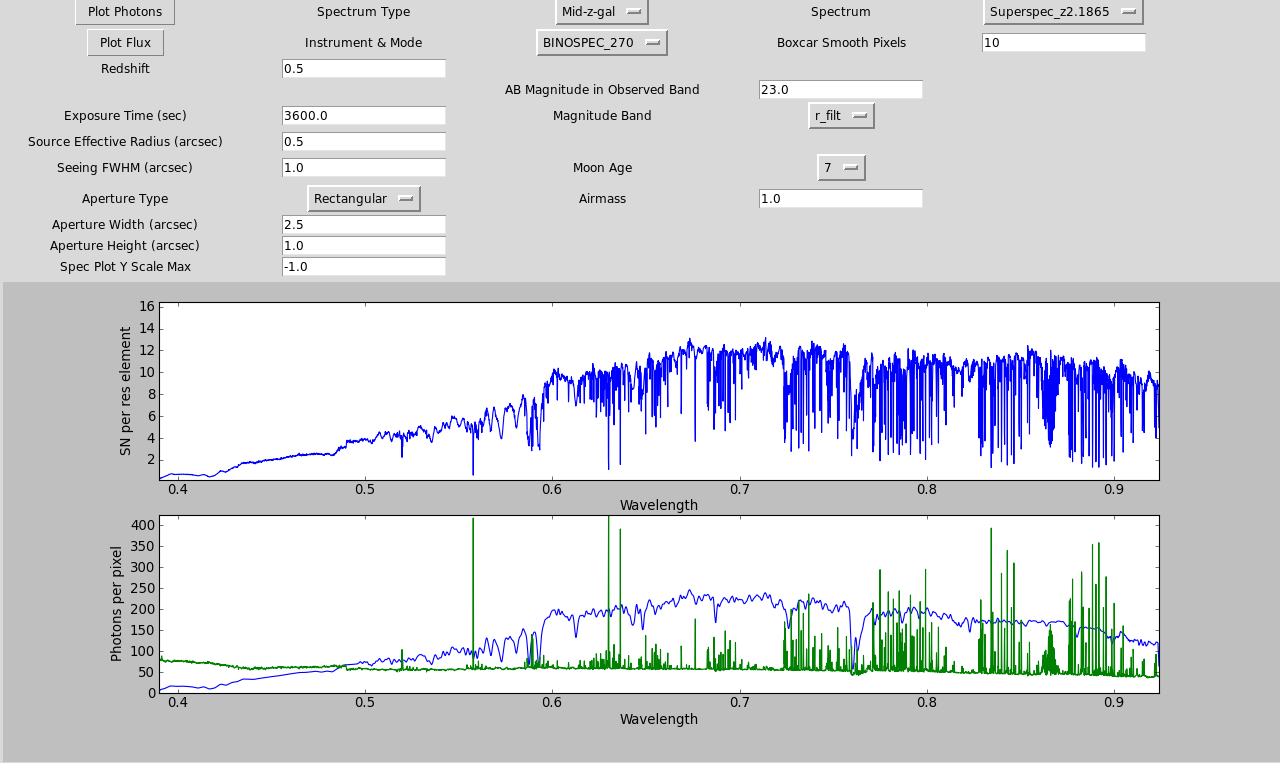Image resolution: width=1280 pixels, height=763 pixels.
Task: Click the Aperture Height input field
Action: click(363, 246)
